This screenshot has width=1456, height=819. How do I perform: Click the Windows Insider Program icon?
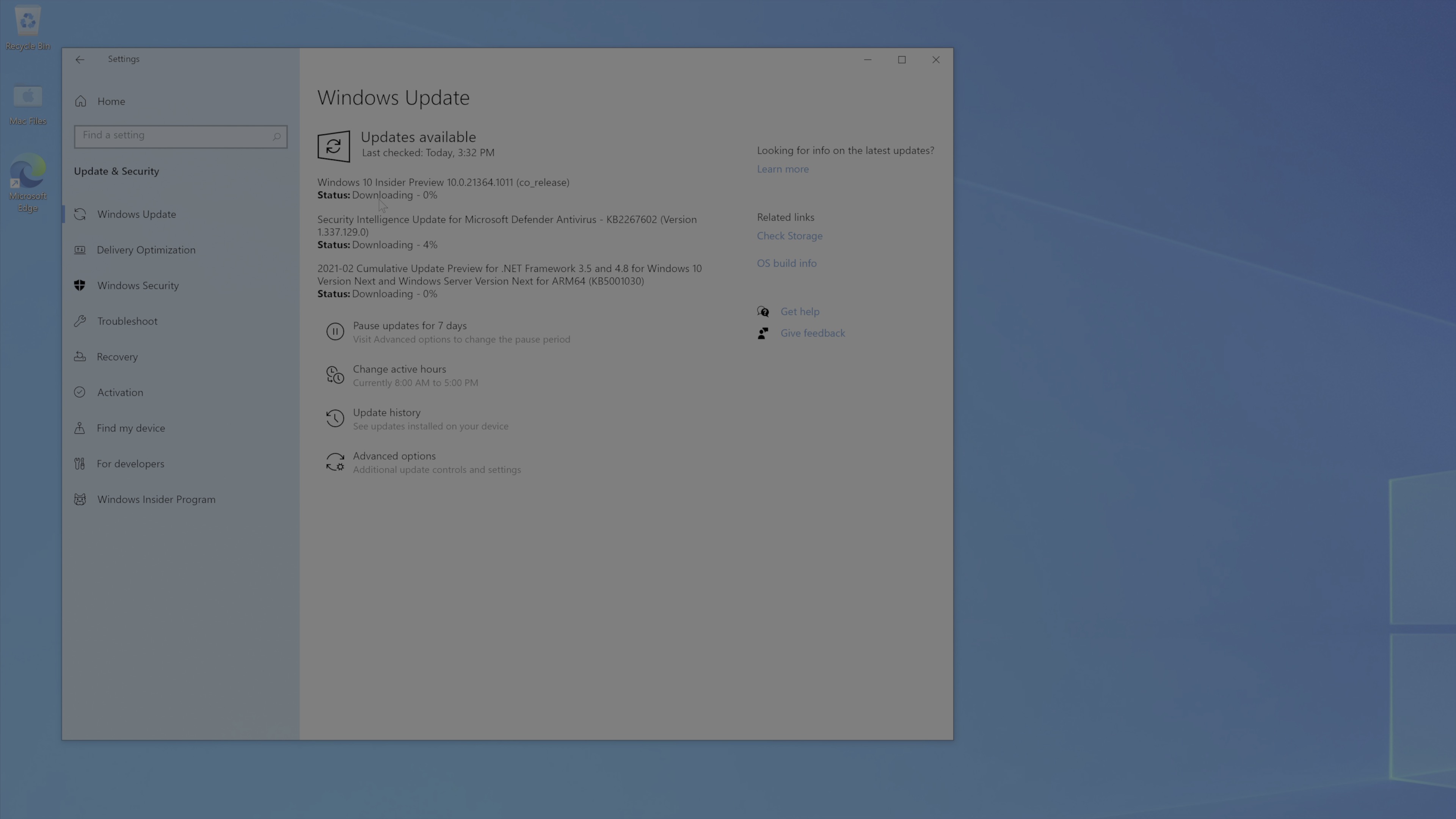[80, 499]
